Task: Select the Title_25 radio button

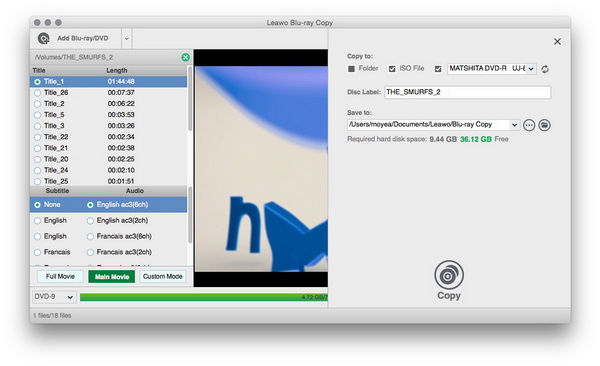Action: pos(37,182)
